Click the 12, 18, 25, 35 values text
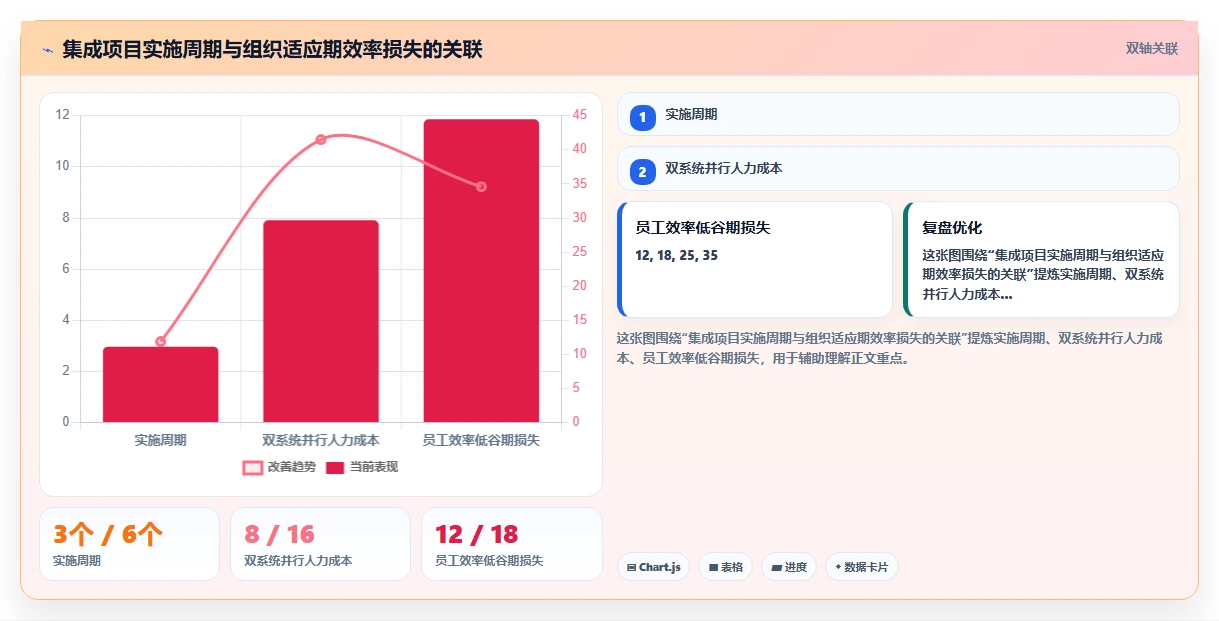 (x=676, y=256)
